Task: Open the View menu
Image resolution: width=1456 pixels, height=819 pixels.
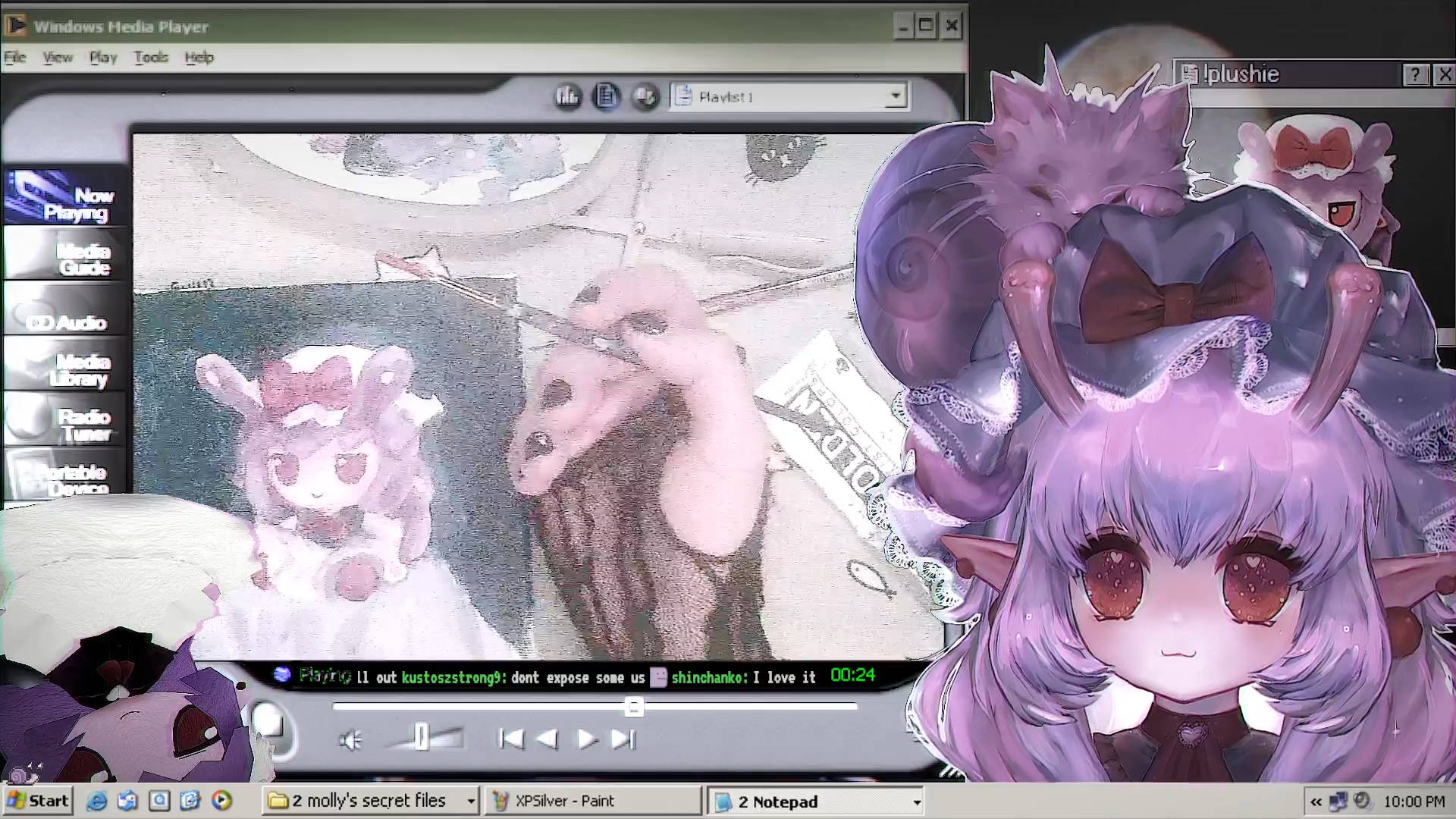Action: point(57,58)
